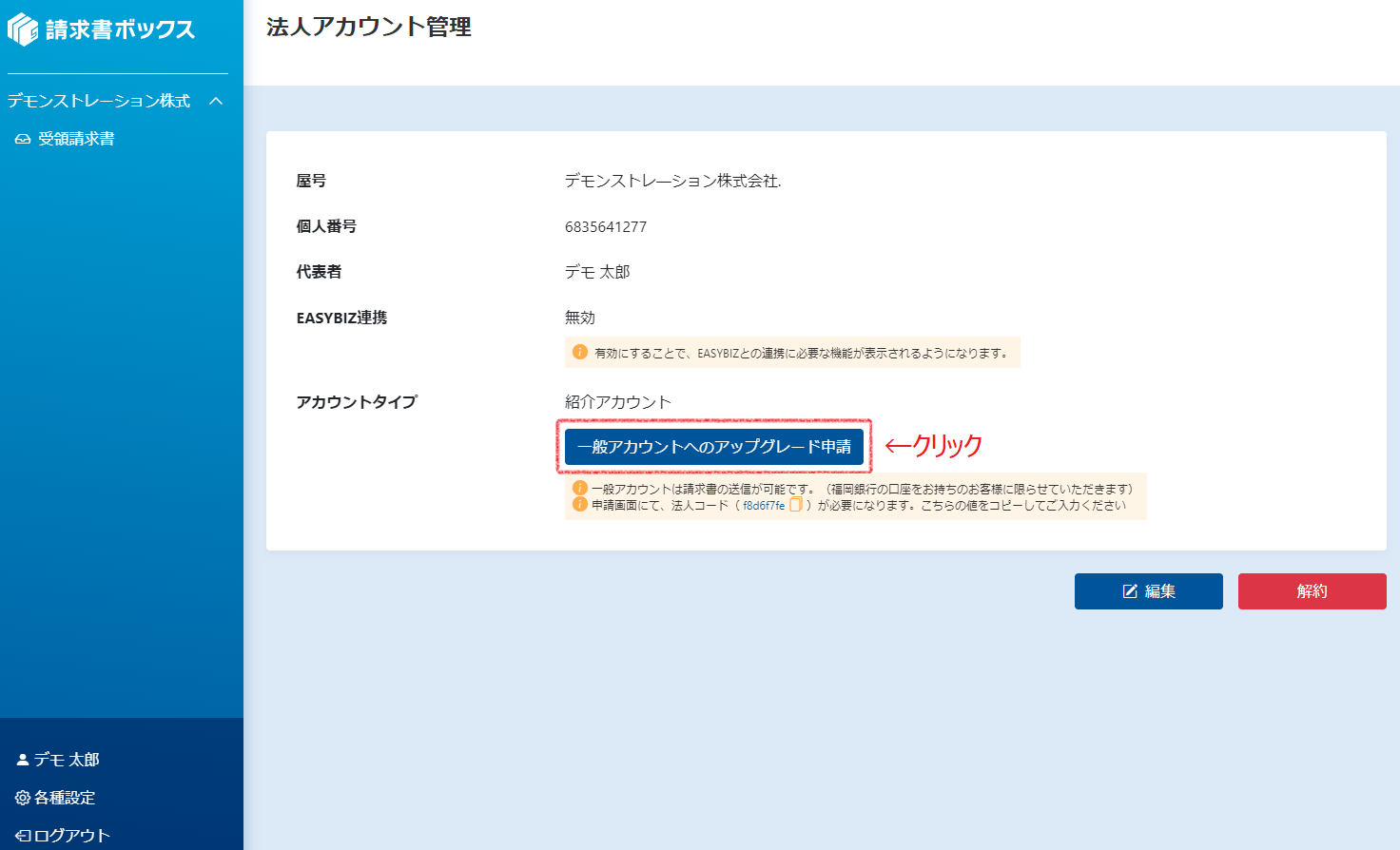Click 一般アカウントへのアップグレード申請 button
Image resolution: width=1400 pixels, height=850 pixels.
click(x=713, y=447)
